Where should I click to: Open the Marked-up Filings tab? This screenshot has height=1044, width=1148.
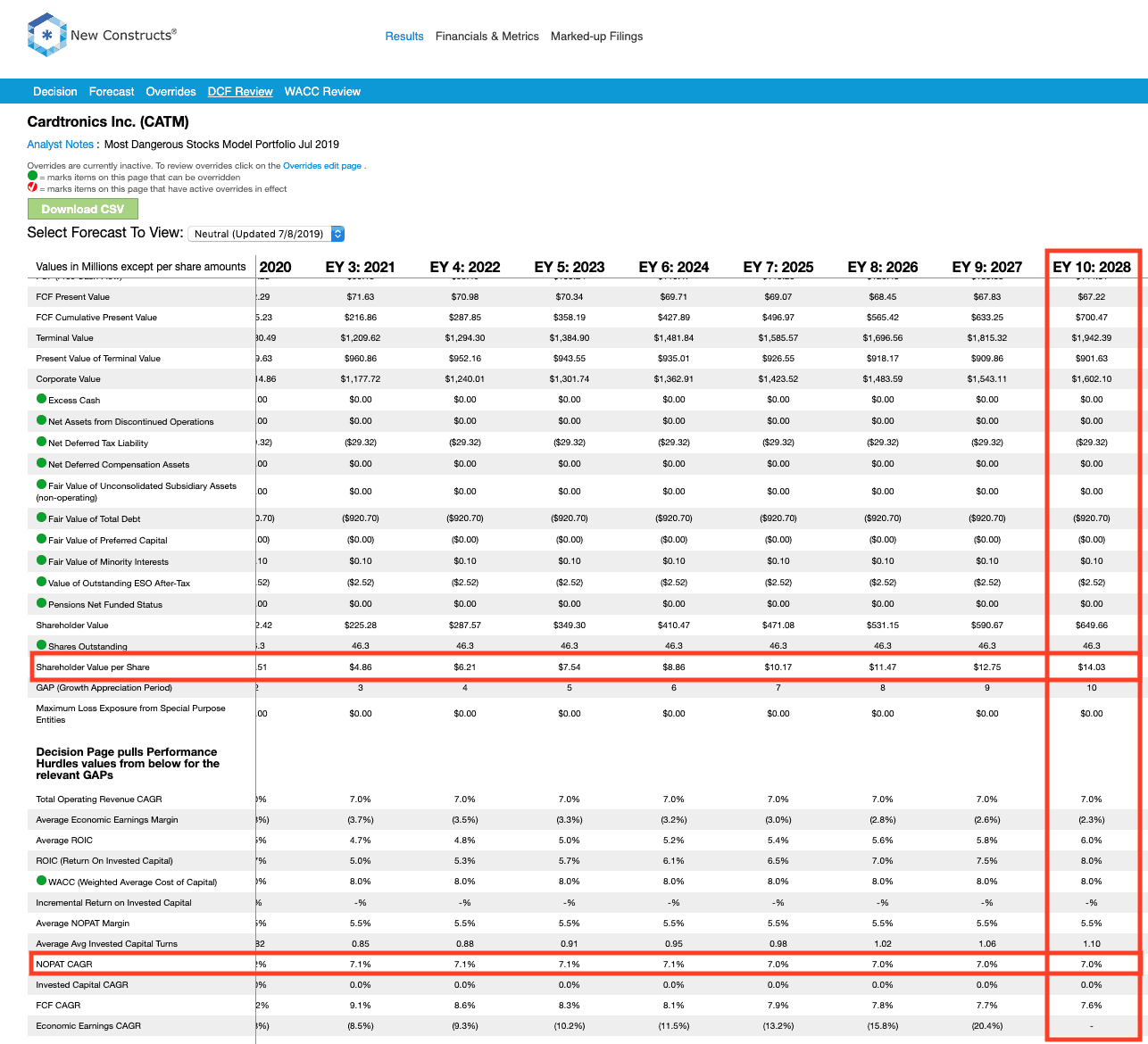(596, 37)
